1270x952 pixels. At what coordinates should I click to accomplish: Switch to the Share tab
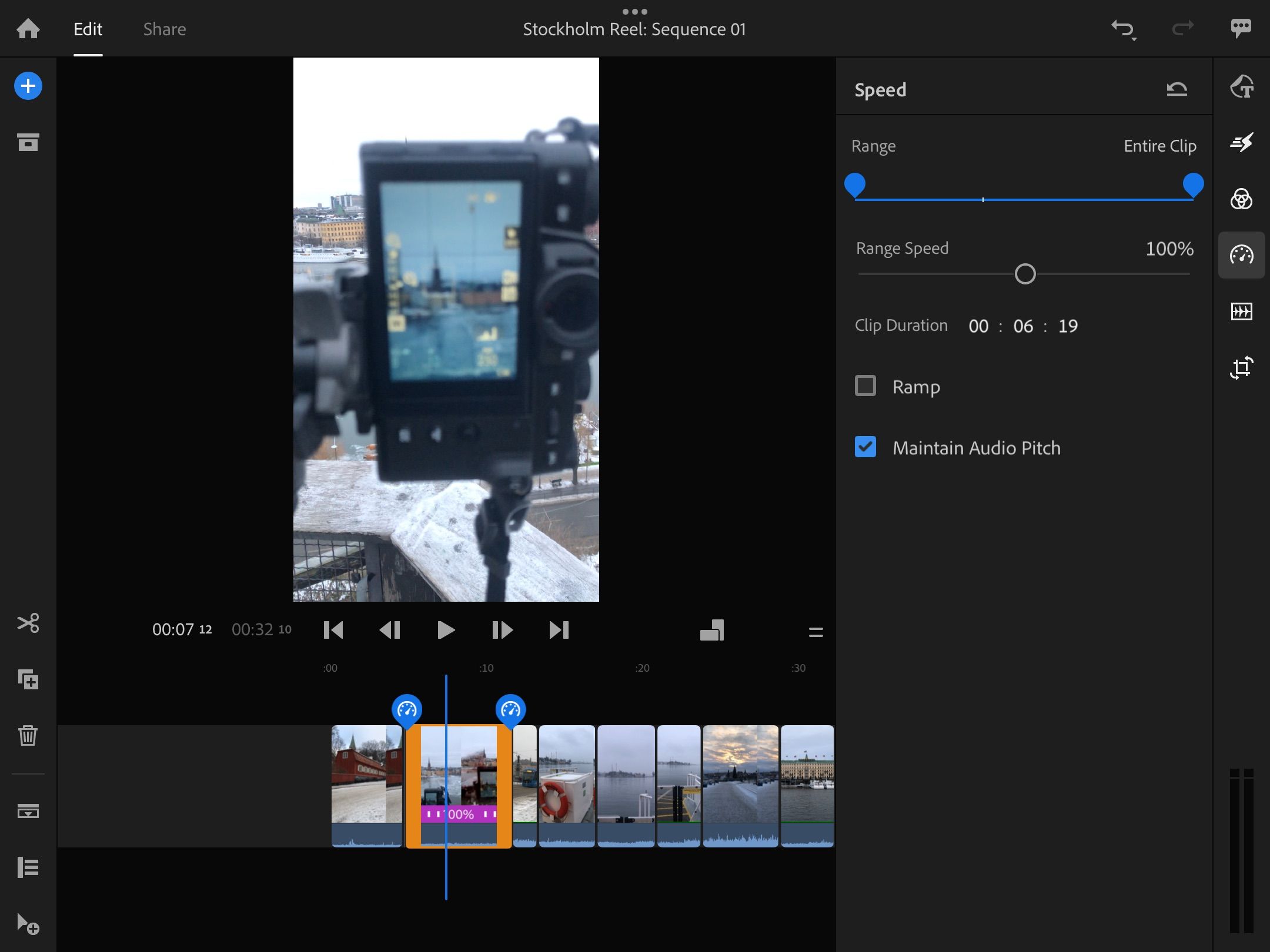point(165,29)
